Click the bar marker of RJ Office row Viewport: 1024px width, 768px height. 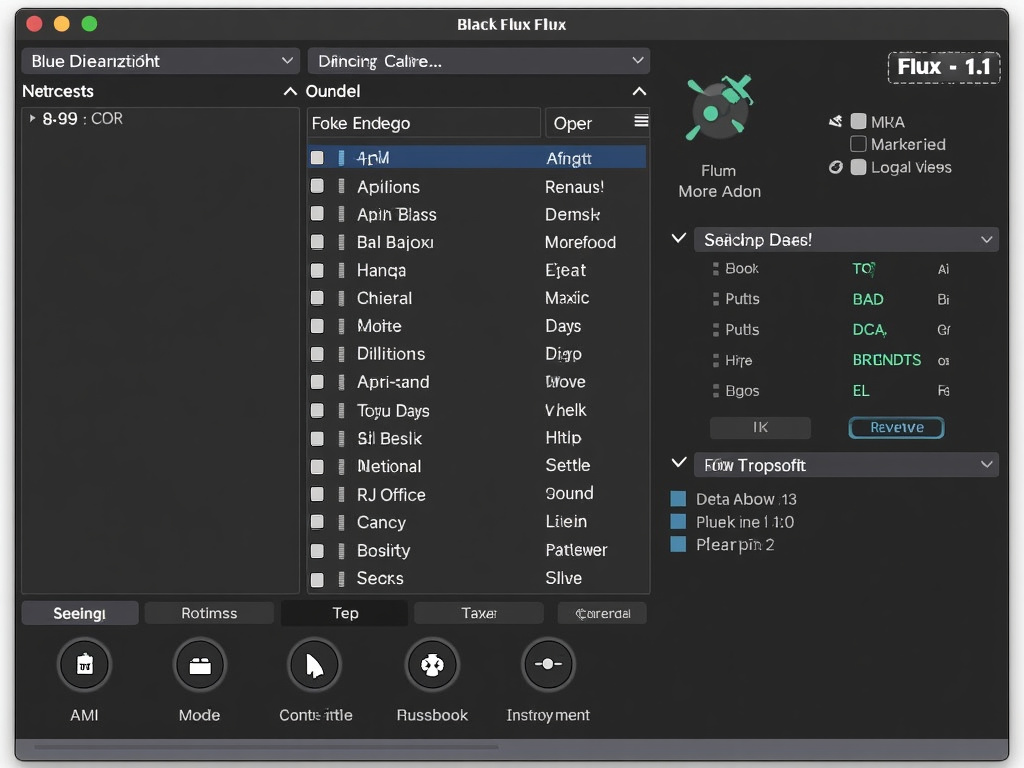[x=341, y=494]
